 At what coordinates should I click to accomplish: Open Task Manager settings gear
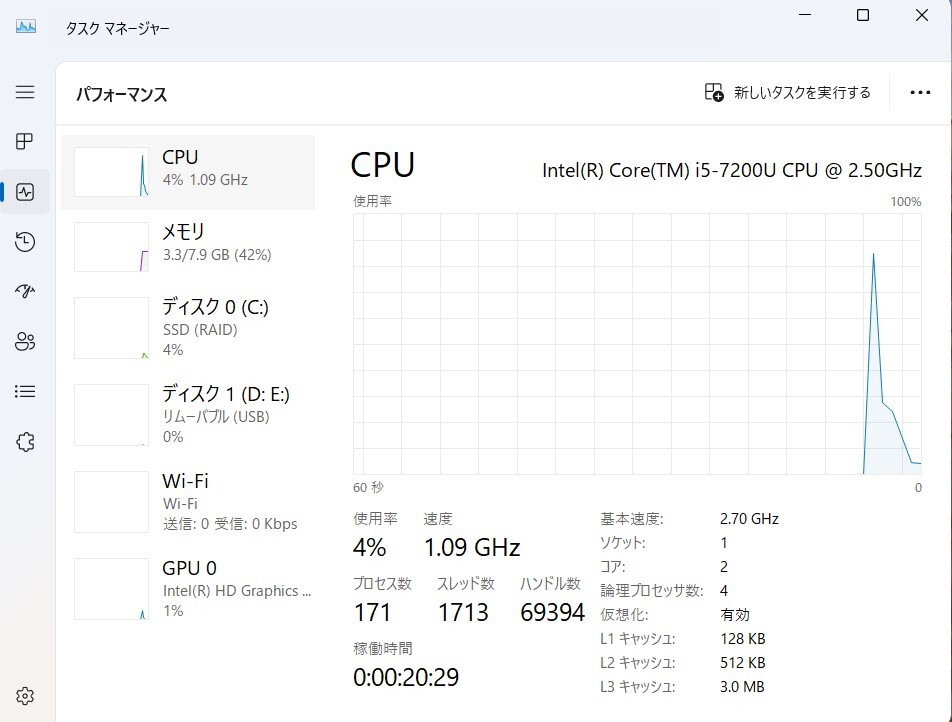25,696
